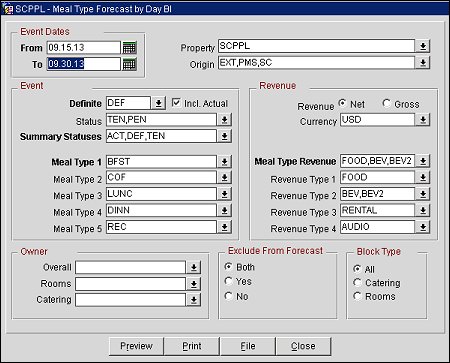Click the Meal Type 4 field DINN
Viewport: 450px width, 363px height.
[161, 211]
